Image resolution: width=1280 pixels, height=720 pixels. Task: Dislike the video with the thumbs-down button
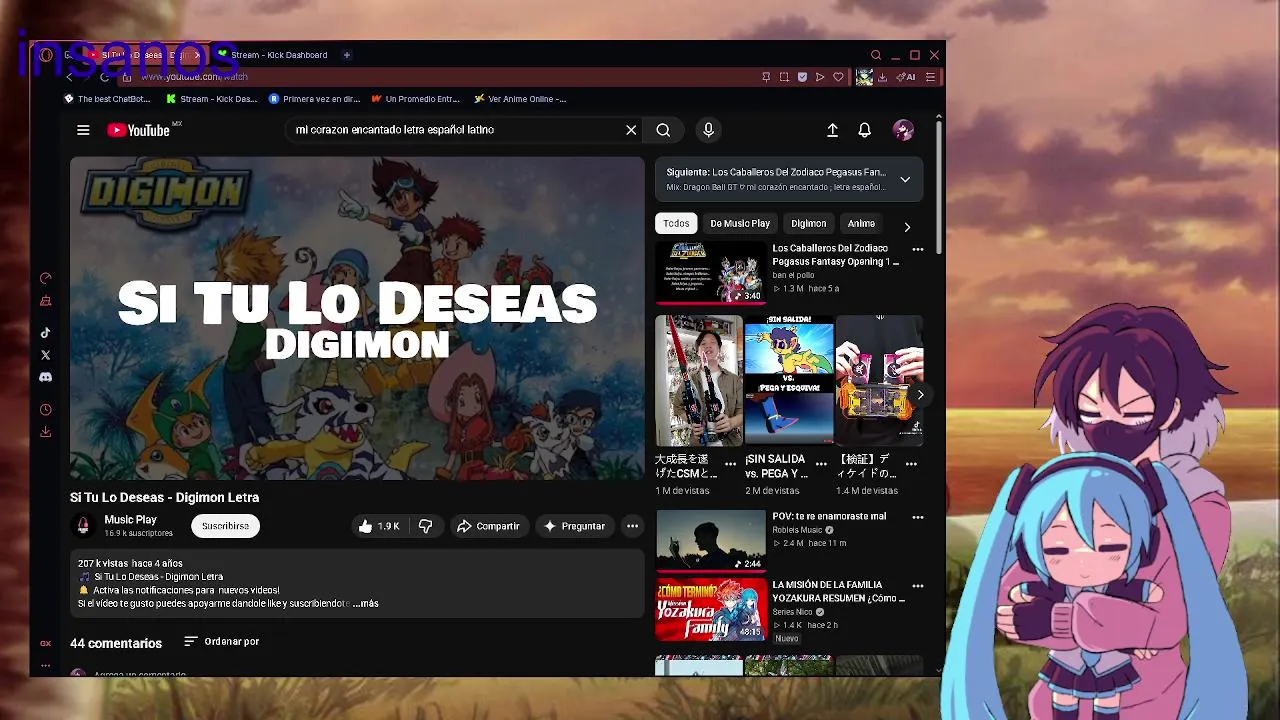pyautogui.click(x=426, y=526)
